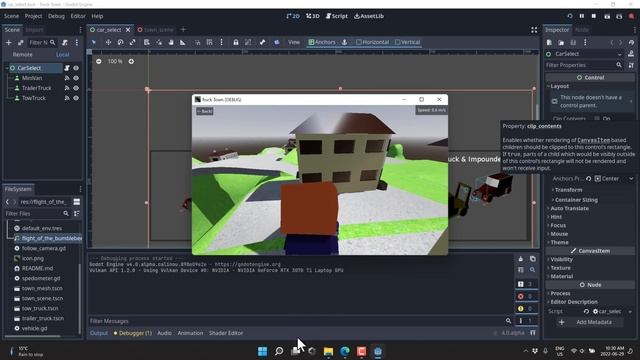Image resolution: width=640 pixels, height=360 pixels.
Task: Open the Project menu
Action: coord(33,16)
